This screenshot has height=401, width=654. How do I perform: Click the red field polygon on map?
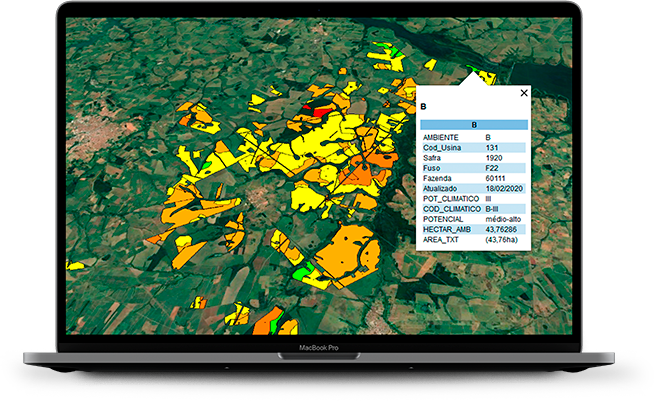point(320,112)
